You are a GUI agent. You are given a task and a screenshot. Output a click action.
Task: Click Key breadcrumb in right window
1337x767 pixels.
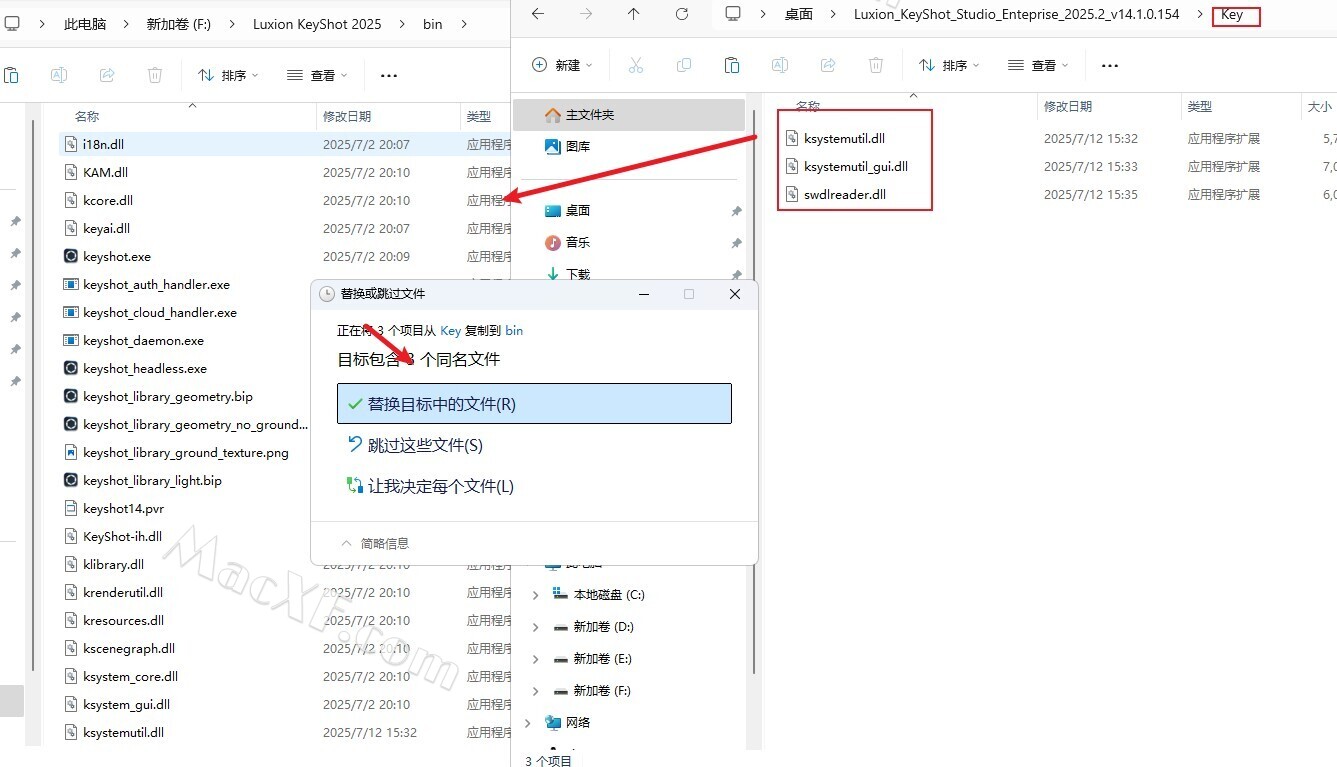[x=1232, y=15]
